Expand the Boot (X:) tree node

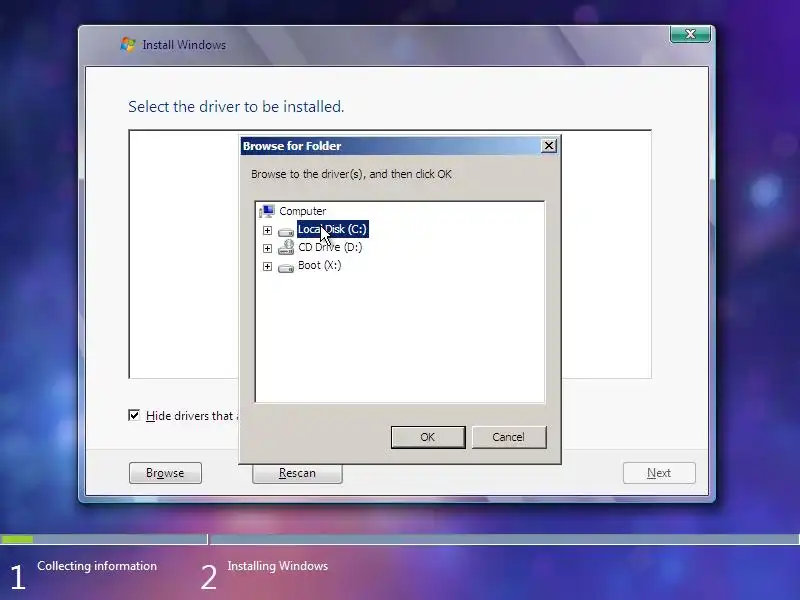pos(267,266)
